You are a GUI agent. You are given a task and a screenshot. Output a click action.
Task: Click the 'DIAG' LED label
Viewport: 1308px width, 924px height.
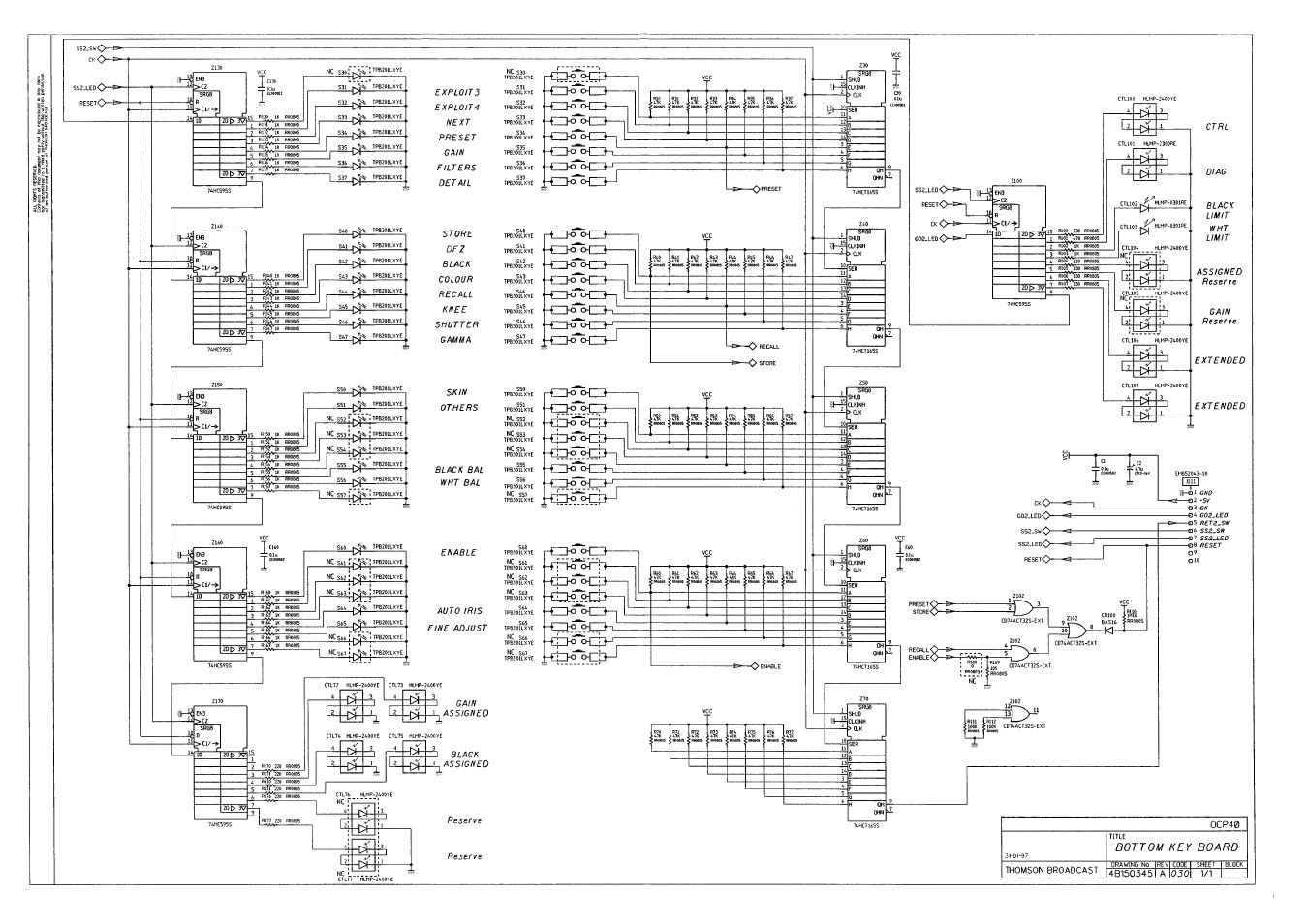1216,171
